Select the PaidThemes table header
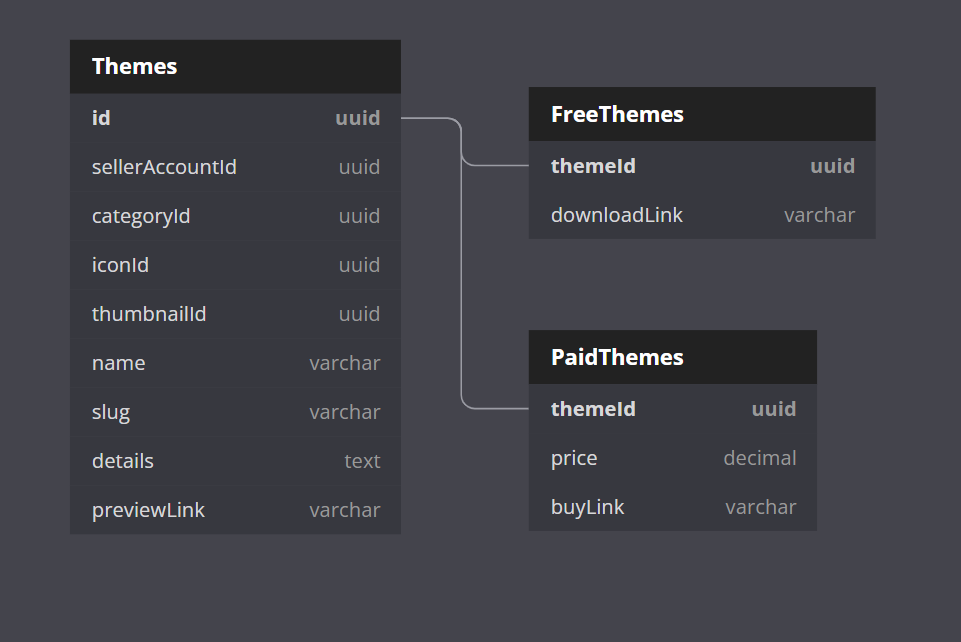The image size is (961, 642). point(672,357)
